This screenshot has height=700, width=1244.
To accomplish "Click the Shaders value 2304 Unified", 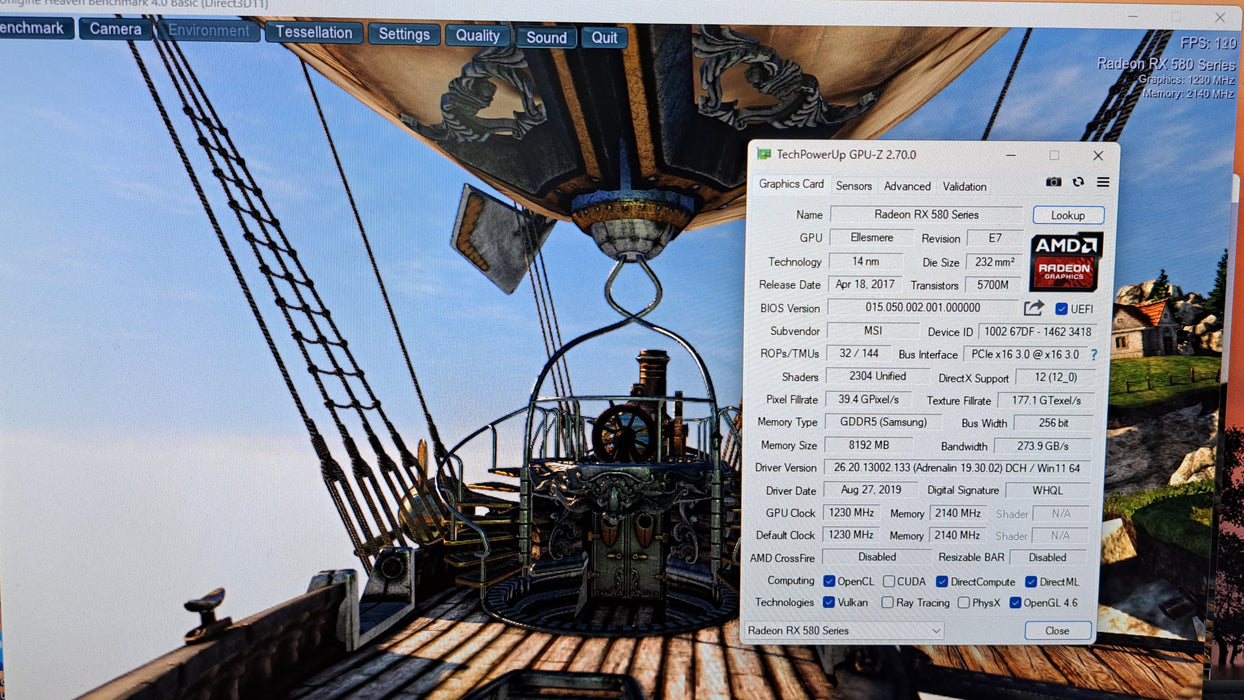I will 877,376.
